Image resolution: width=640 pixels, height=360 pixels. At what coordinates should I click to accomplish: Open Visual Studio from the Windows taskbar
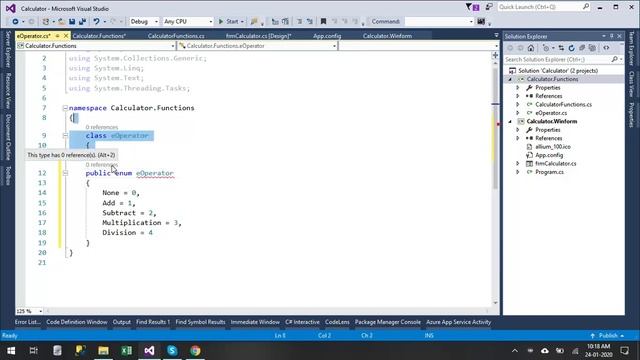(149, 351)
